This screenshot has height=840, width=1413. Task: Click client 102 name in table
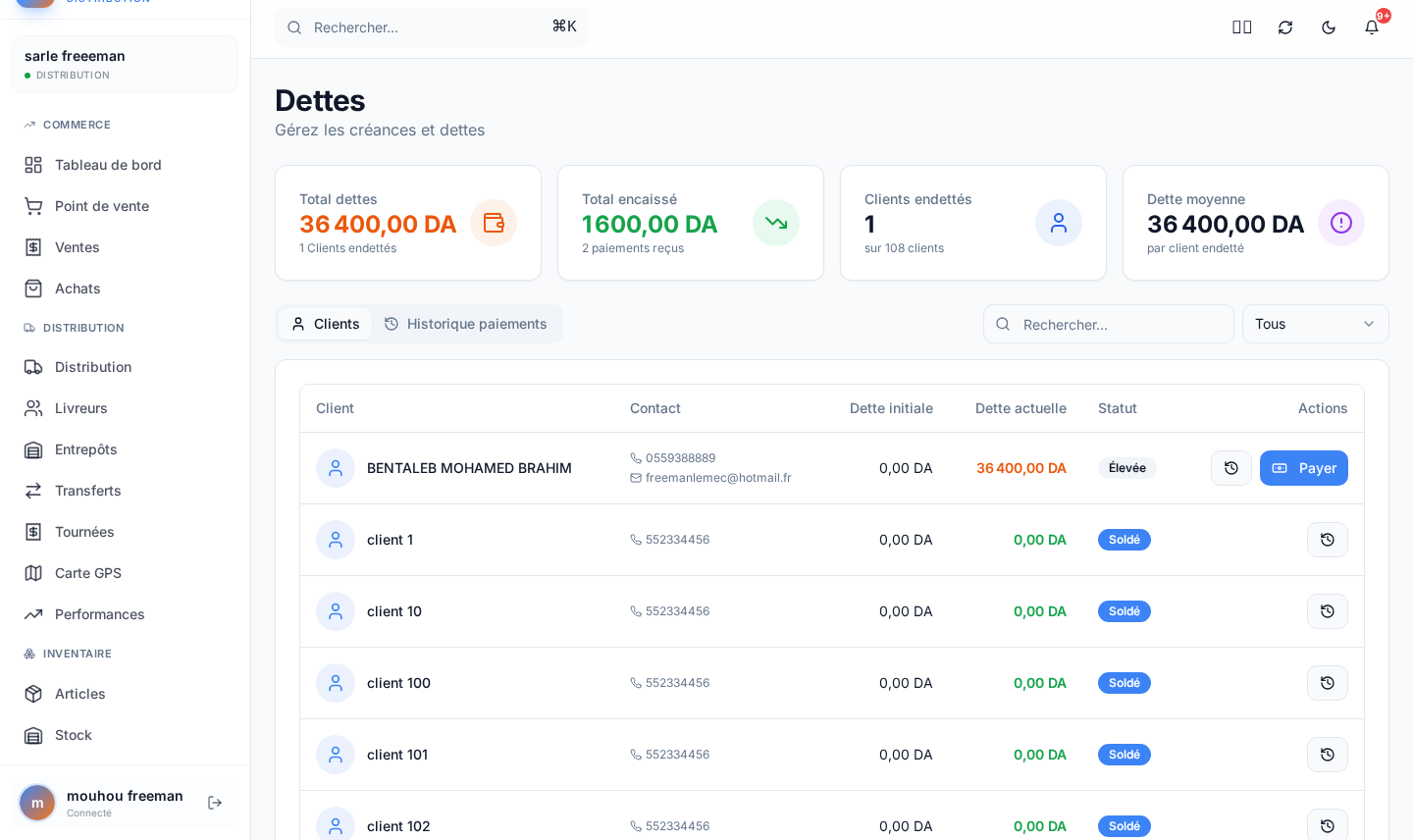398,826
